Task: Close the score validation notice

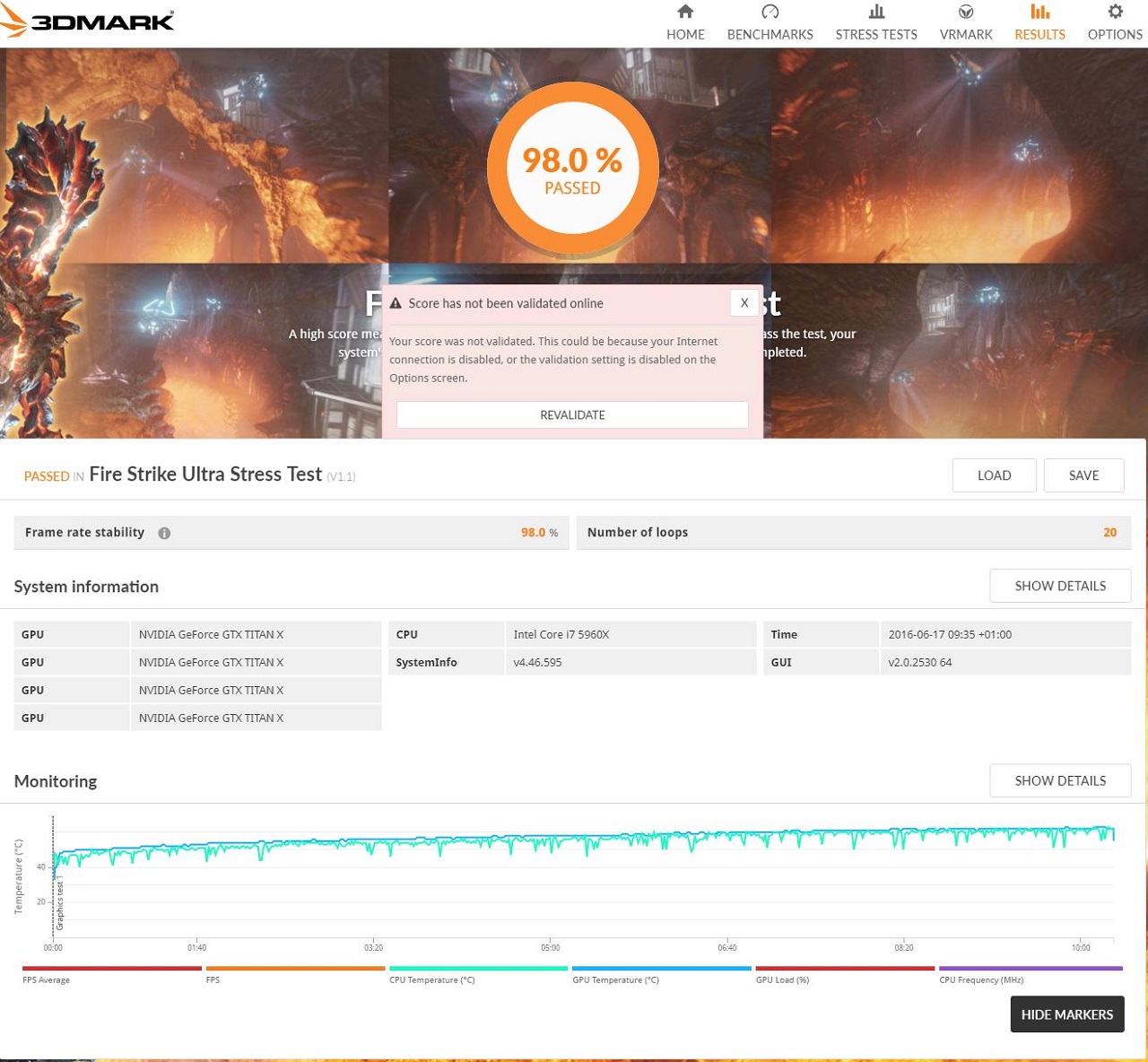Action: coord(744,303)
